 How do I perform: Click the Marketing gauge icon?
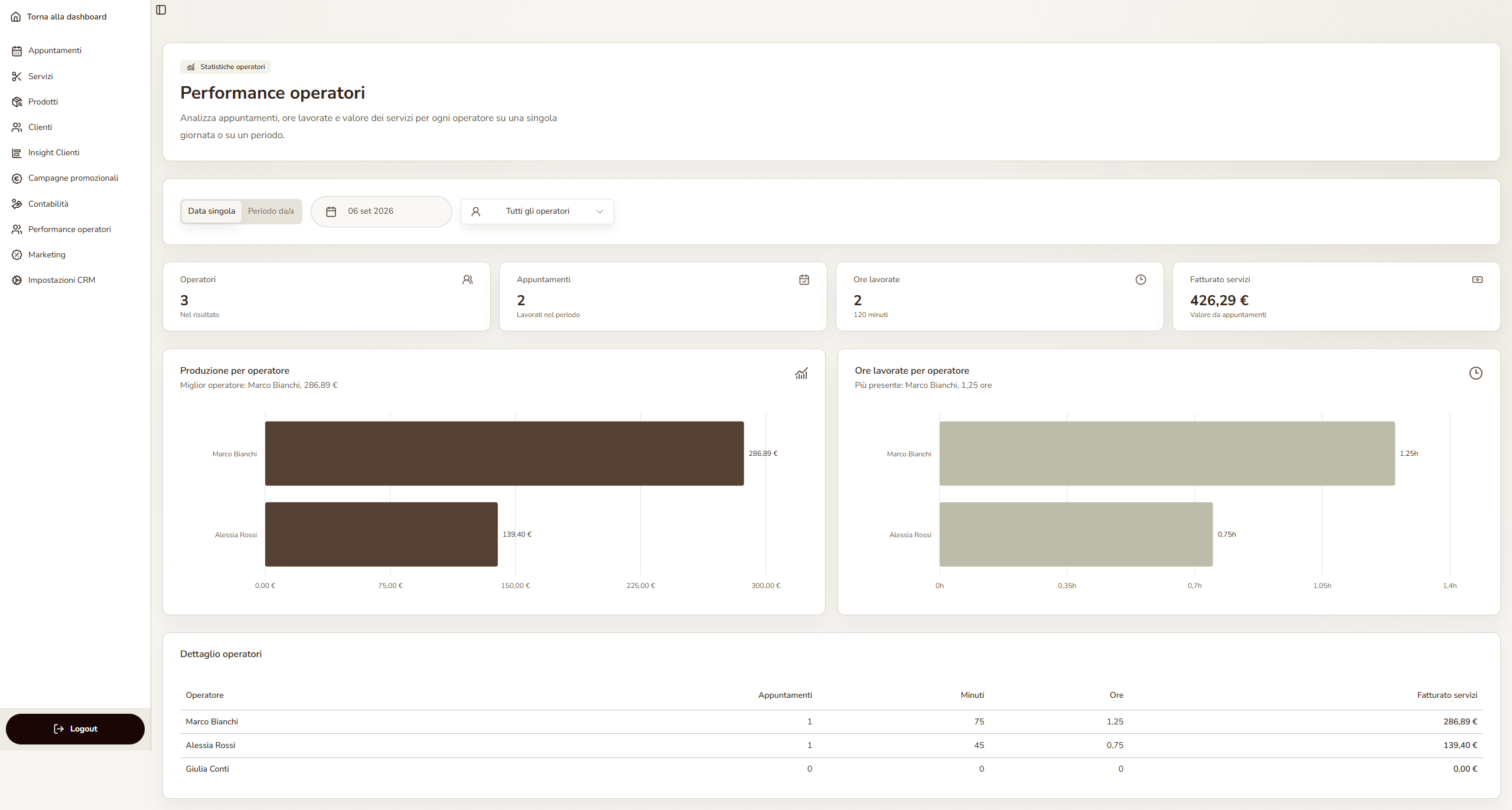pyautogui.click(x=17, y=254)
